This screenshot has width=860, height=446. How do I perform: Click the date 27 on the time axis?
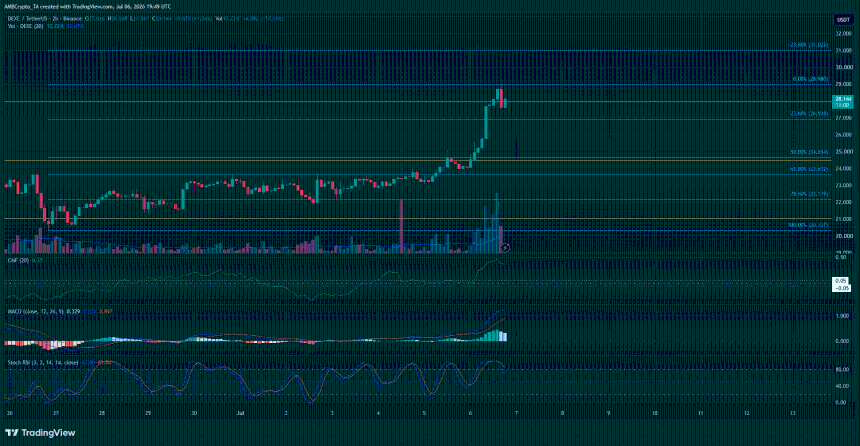55,413
